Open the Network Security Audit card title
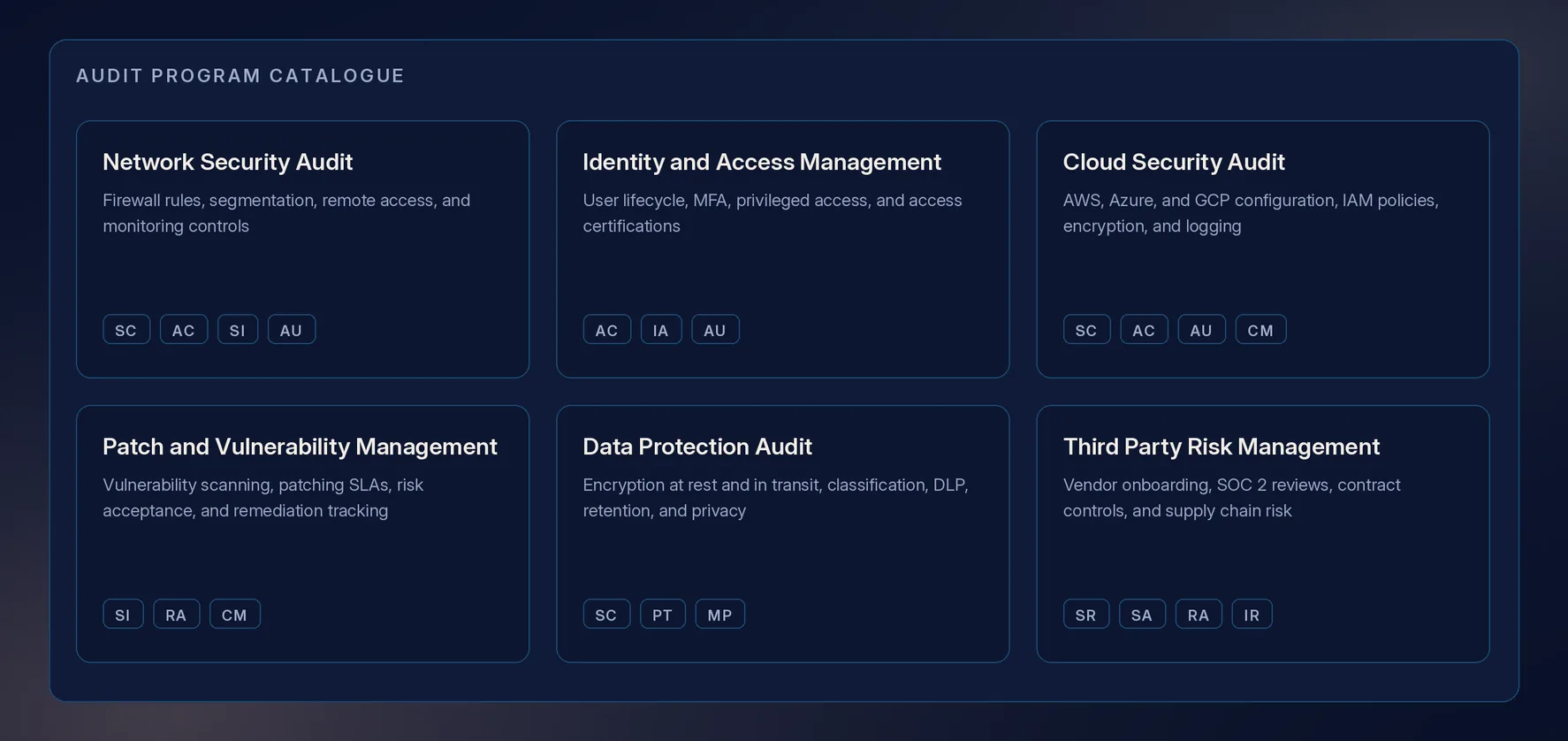 tap(227, 162)
